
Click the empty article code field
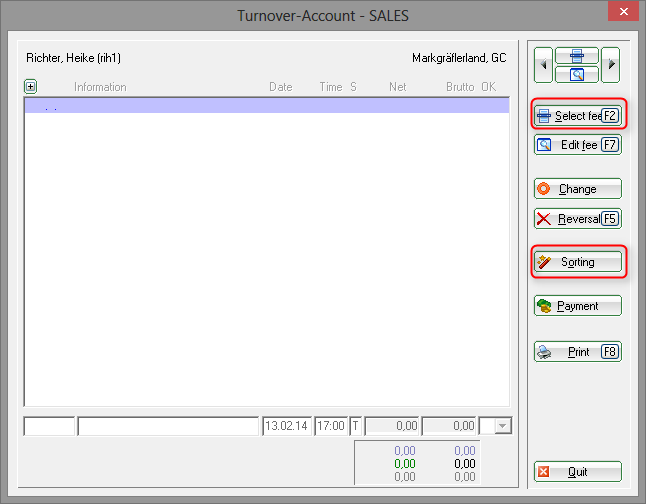point(49,426)
